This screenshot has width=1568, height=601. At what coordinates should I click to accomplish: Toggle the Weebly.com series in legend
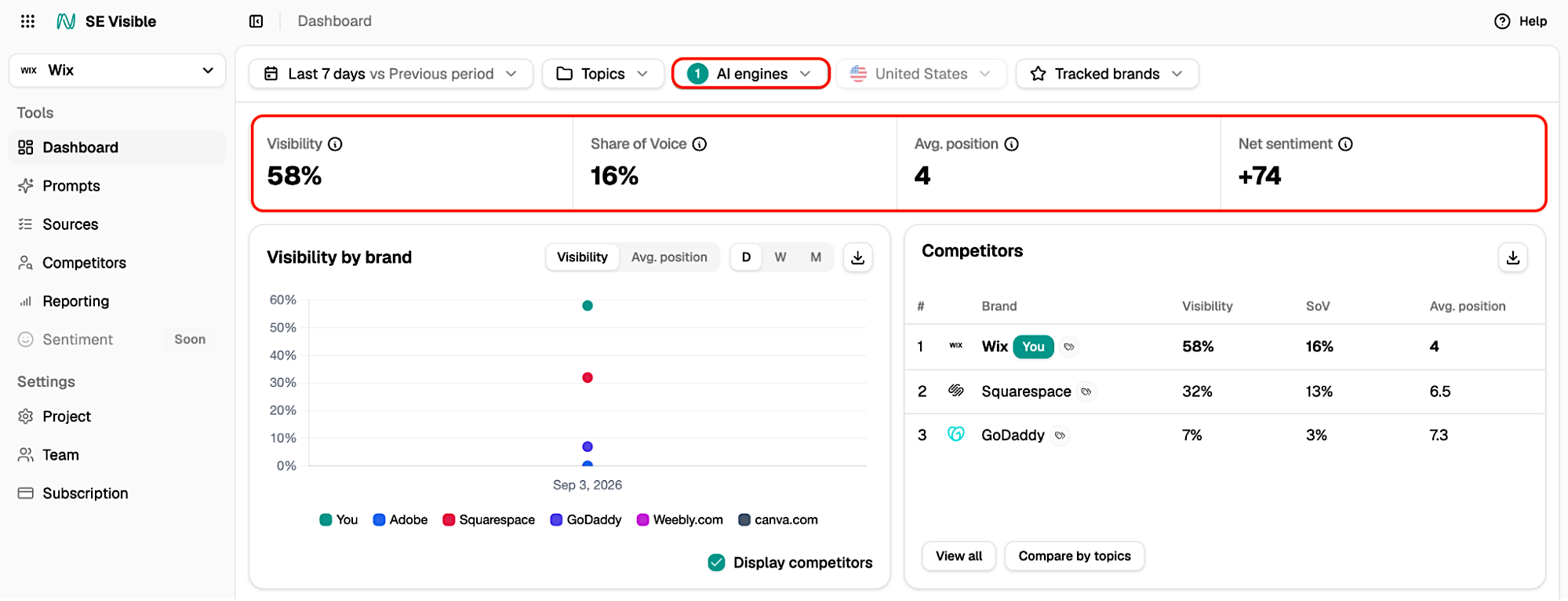pos(680,520)
